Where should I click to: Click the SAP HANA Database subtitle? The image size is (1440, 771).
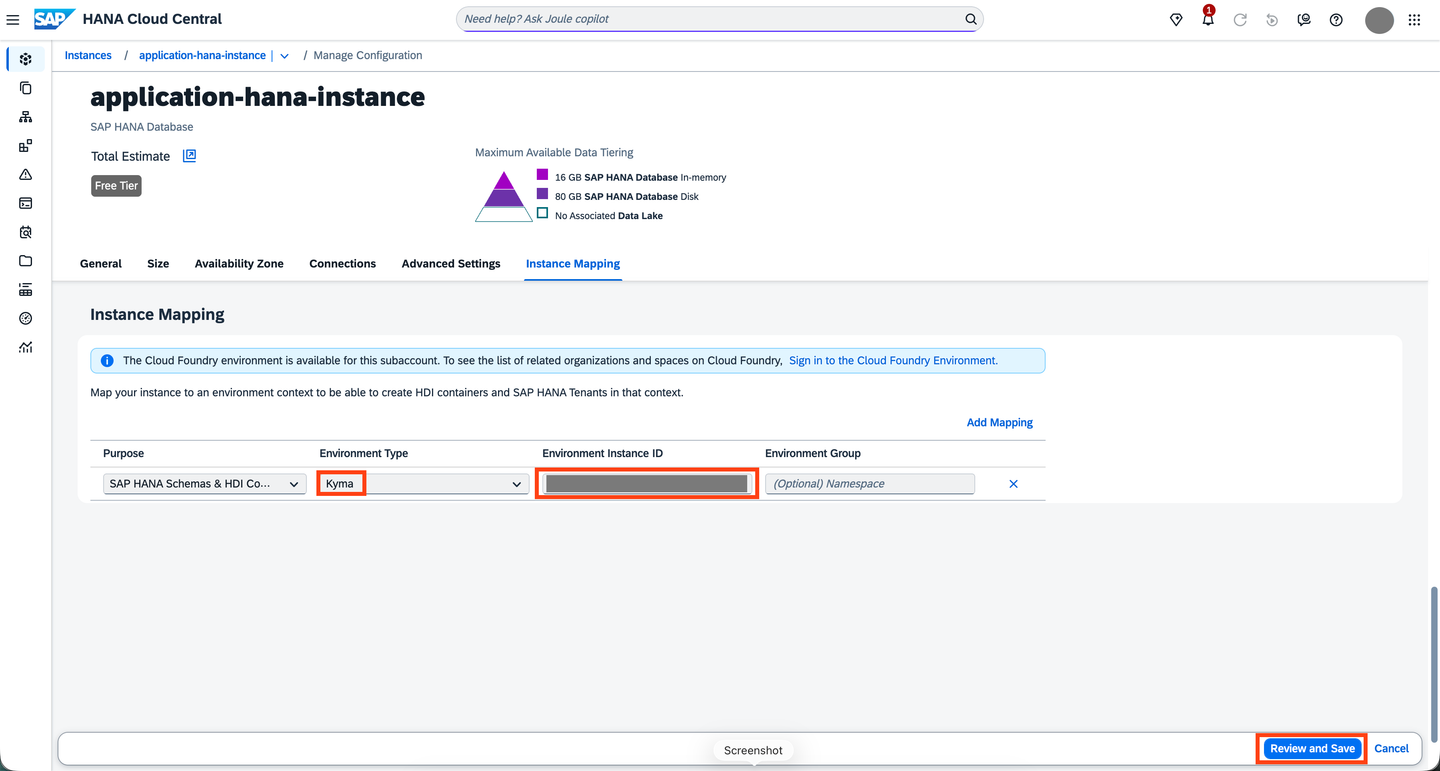[142, 127]
